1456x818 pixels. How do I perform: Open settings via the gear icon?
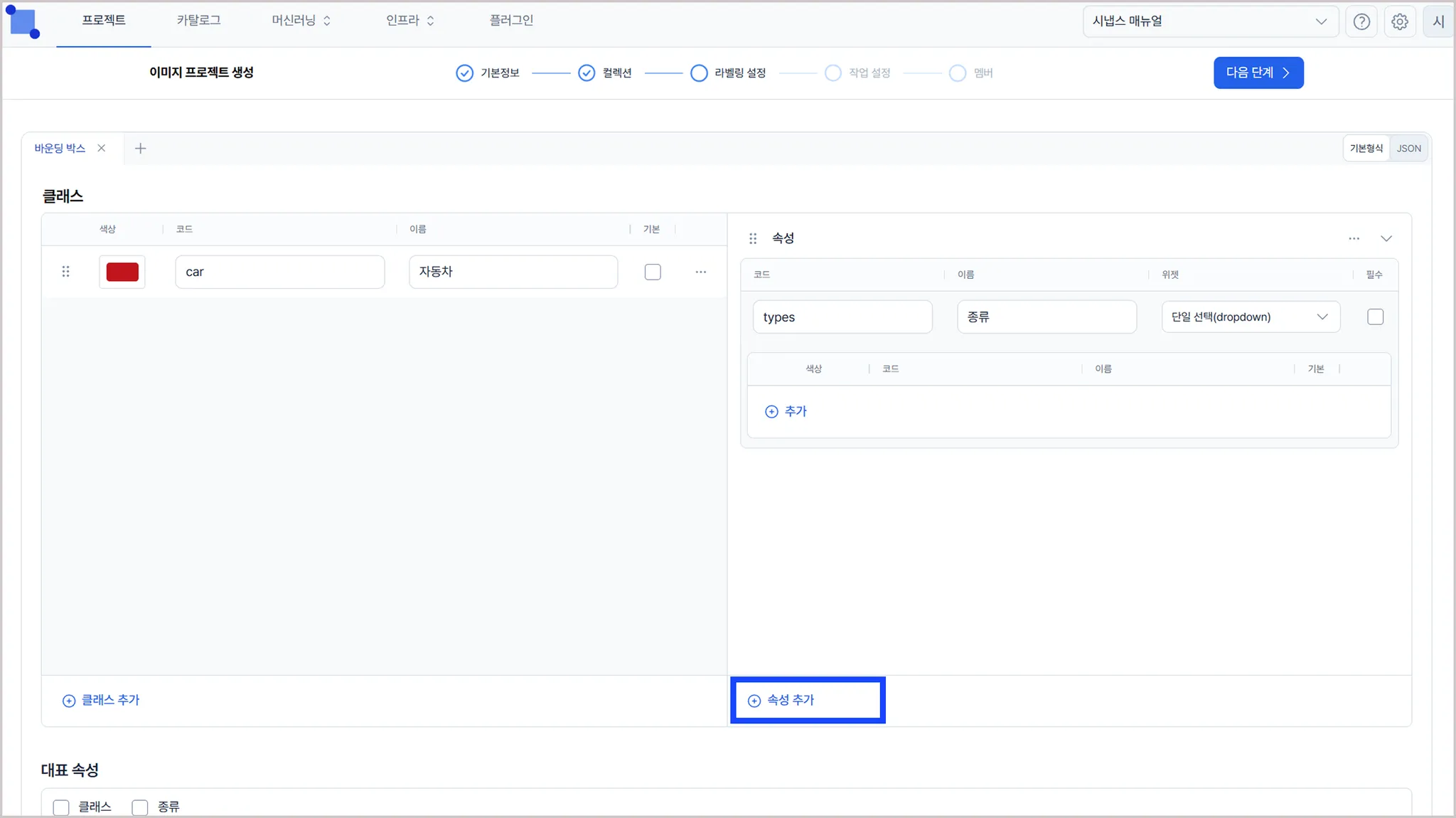point(1399,21)
